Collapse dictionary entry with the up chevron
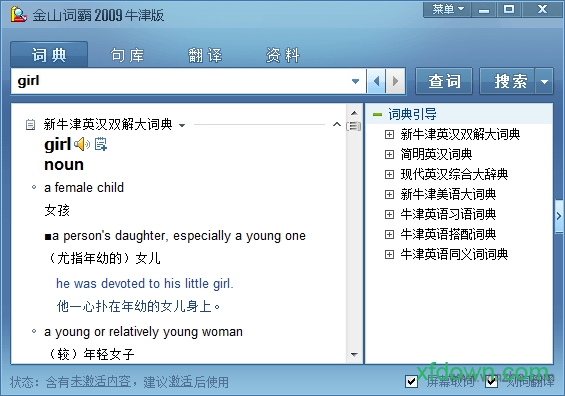The image size is (565, 396). coord(337,124)
